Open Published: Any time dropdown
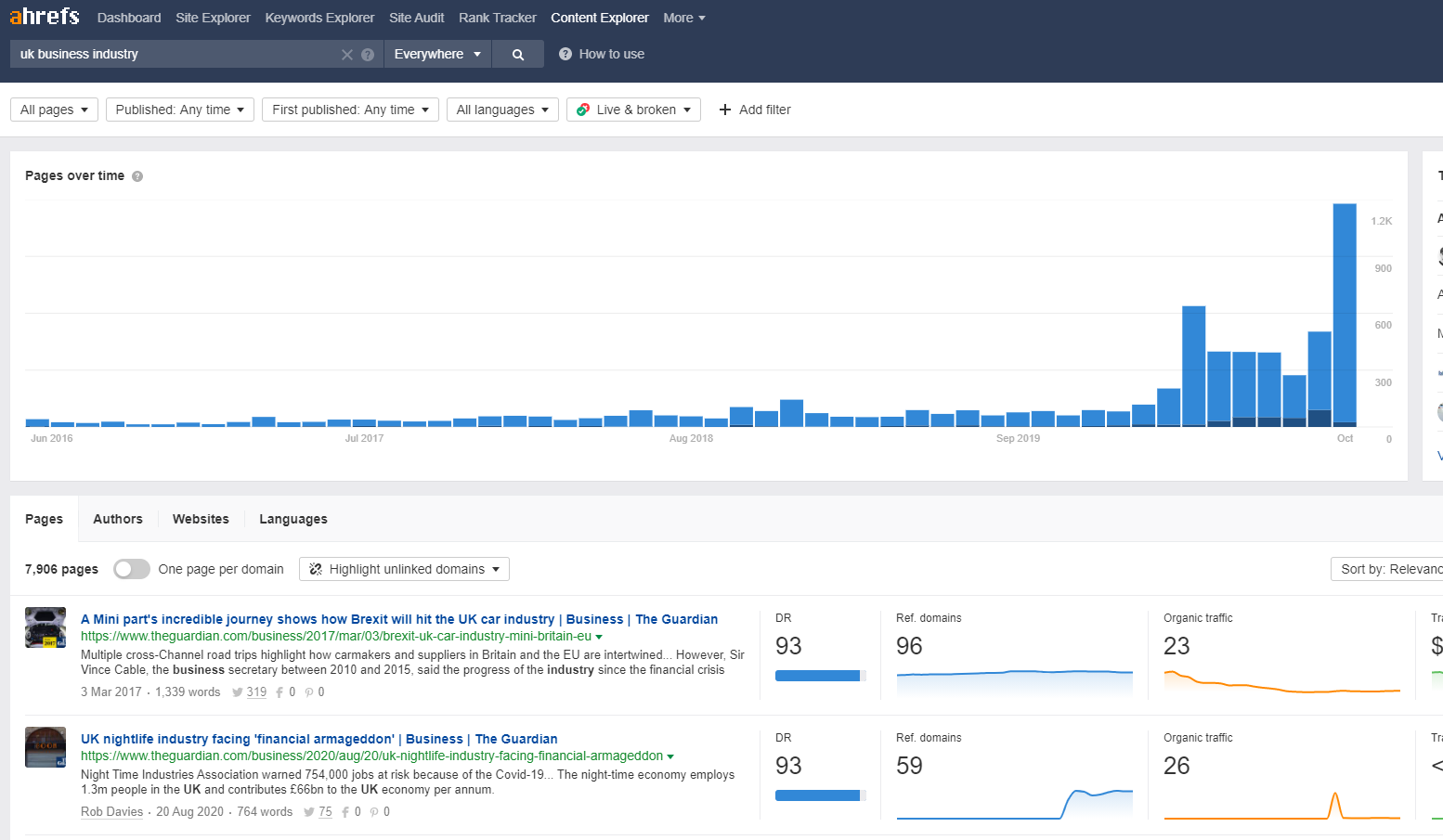This screenshot has height=840, width=1443. (x=179, y=110)
